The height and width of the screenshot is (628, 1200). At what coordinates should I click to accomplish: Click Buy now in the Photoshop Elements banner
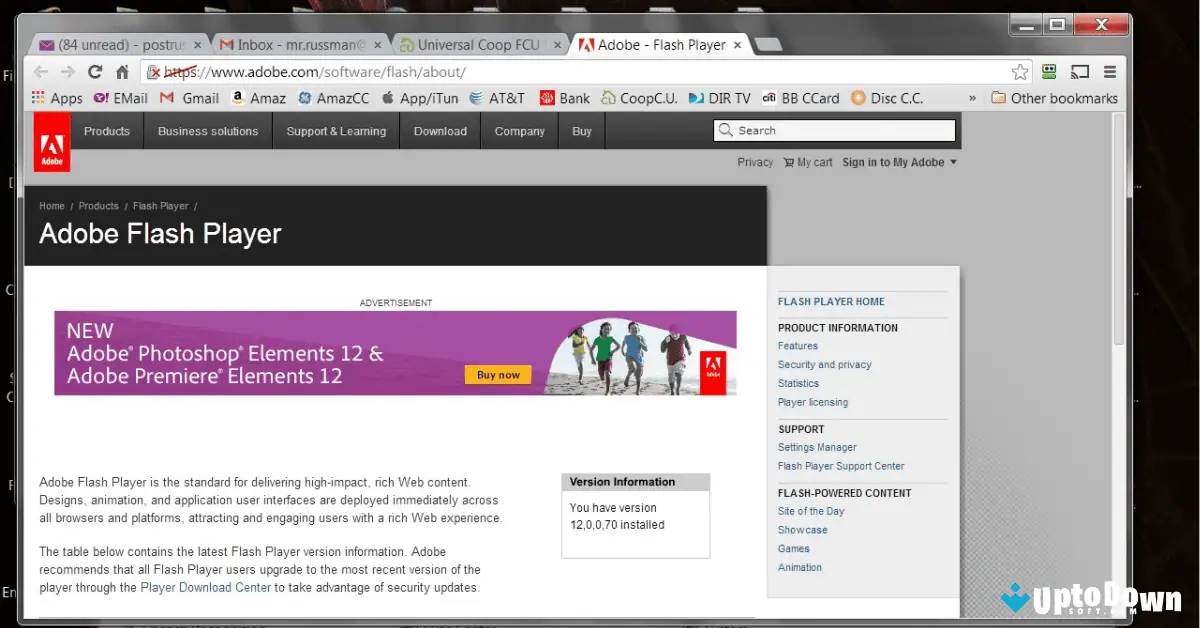pyautogui.click(x=497, y=374)
